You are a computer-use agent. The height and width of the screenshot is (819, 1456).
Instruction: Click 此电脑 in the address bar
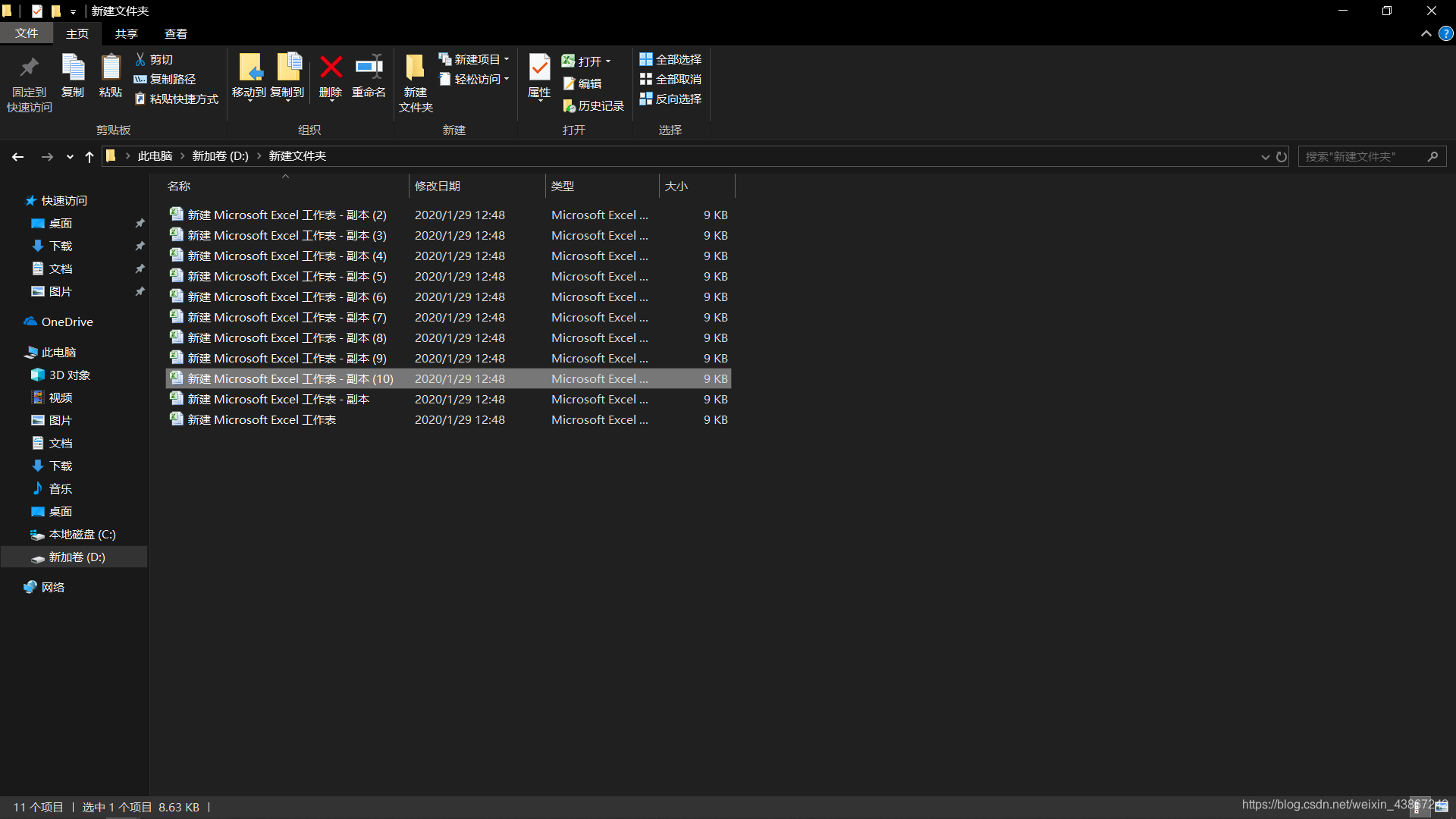coord(155,155)
